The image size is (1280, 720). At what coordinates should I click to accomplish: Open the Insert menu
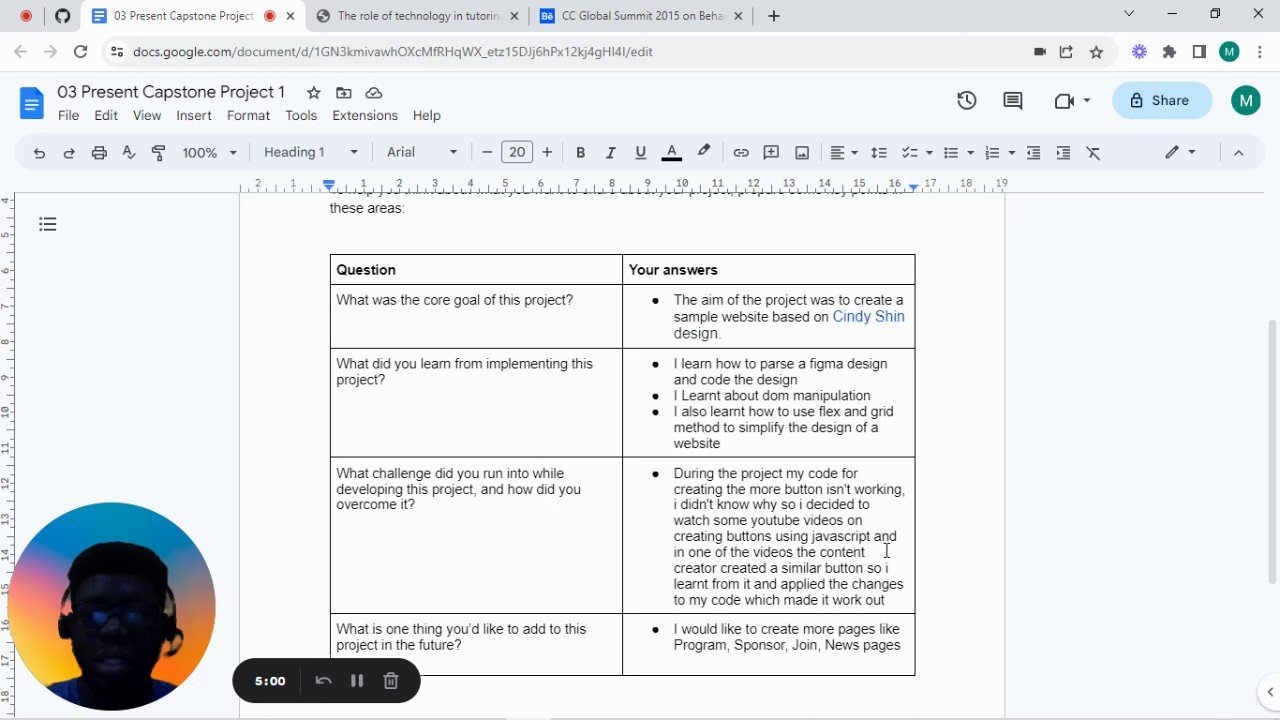coord(194,116)
